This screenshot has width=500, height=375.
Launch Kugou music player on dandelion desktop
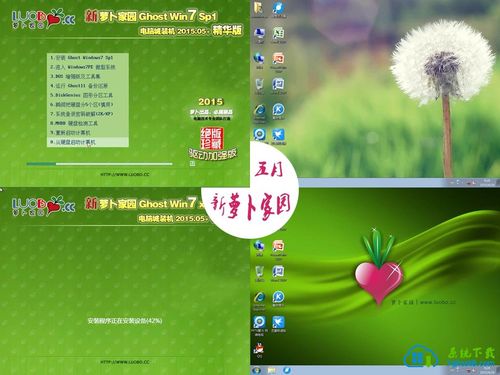(278, 111)
